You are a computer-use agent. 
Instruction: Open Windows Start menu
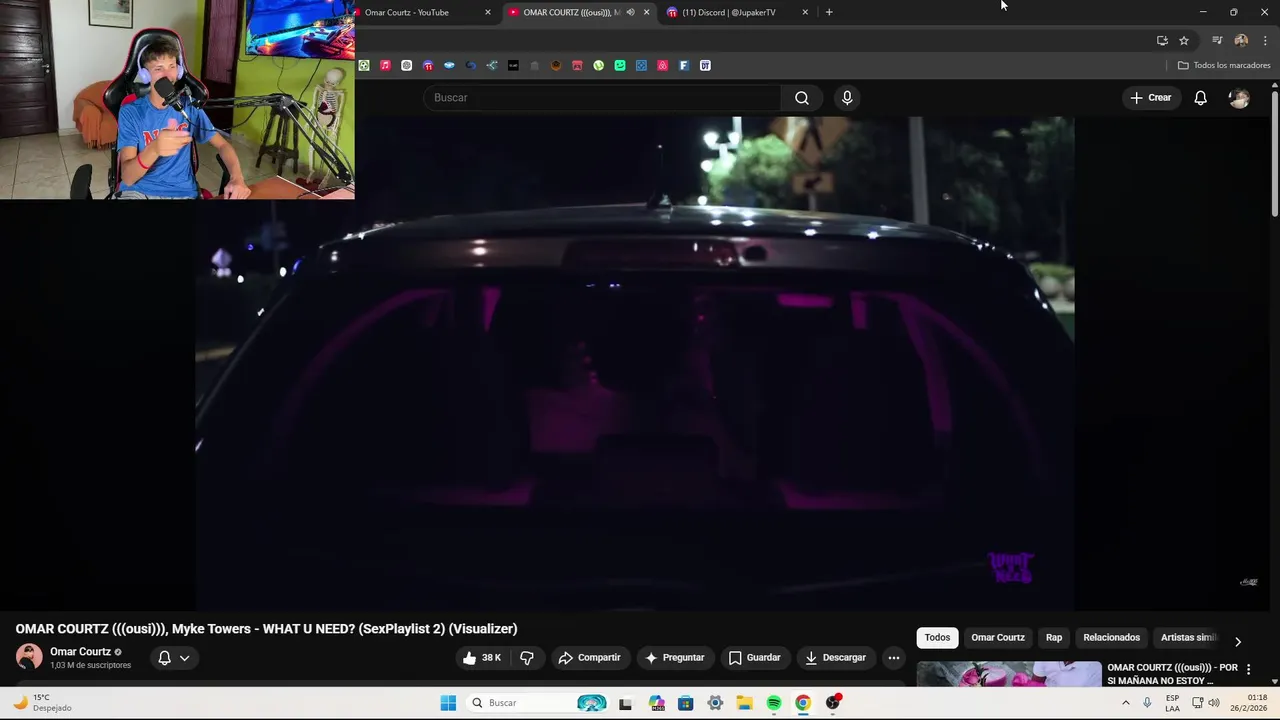tap(448, 703)
